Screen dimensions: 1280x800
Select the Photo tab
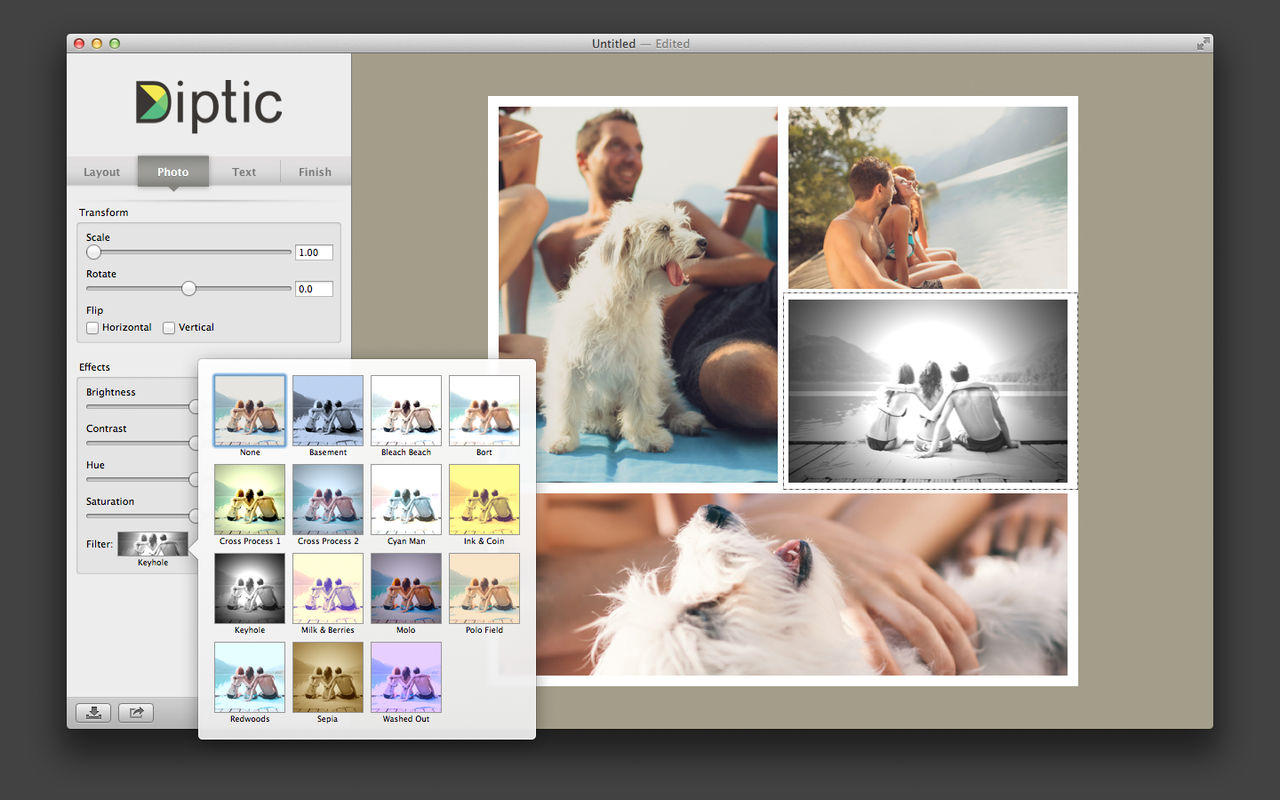point(173,172)
